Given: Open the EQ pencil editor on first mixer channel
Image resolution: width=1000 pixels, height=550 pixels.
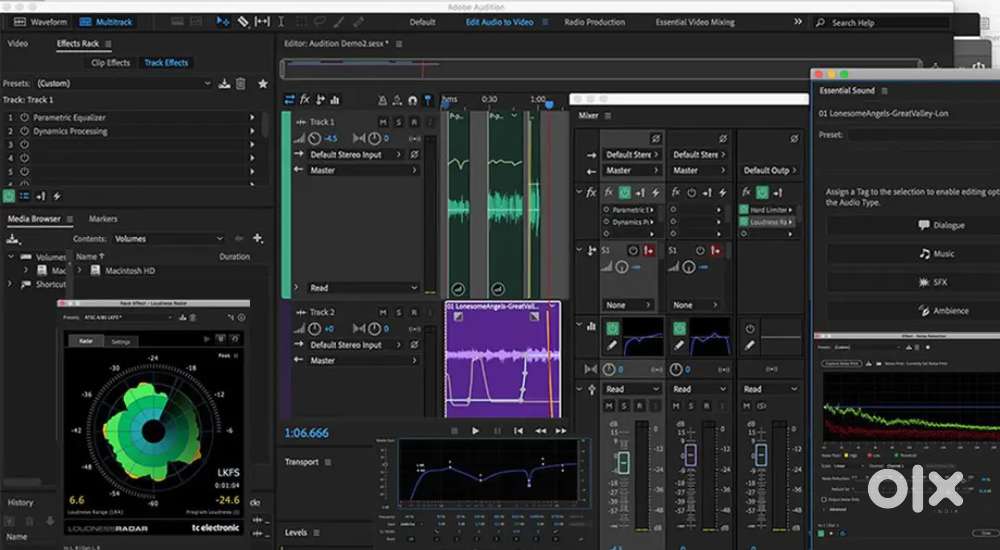Looking at the screenshot, I should [612, 345].
